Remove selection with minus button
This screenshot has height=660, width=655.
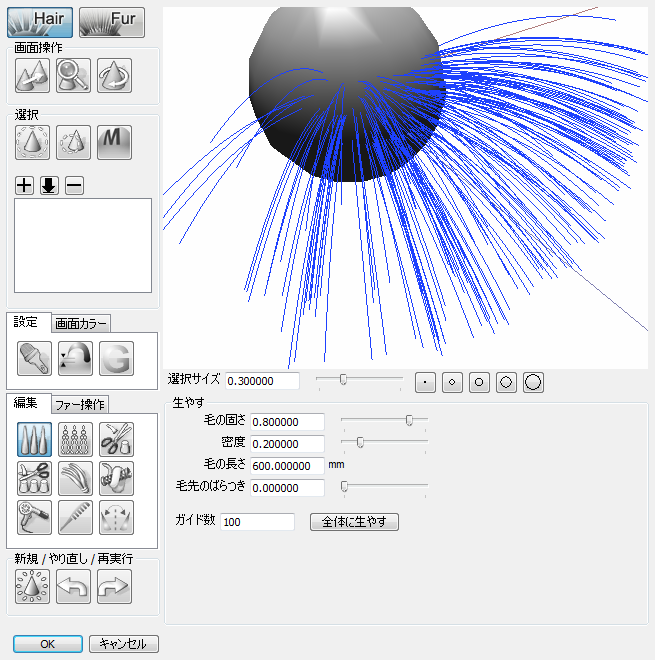75,186
